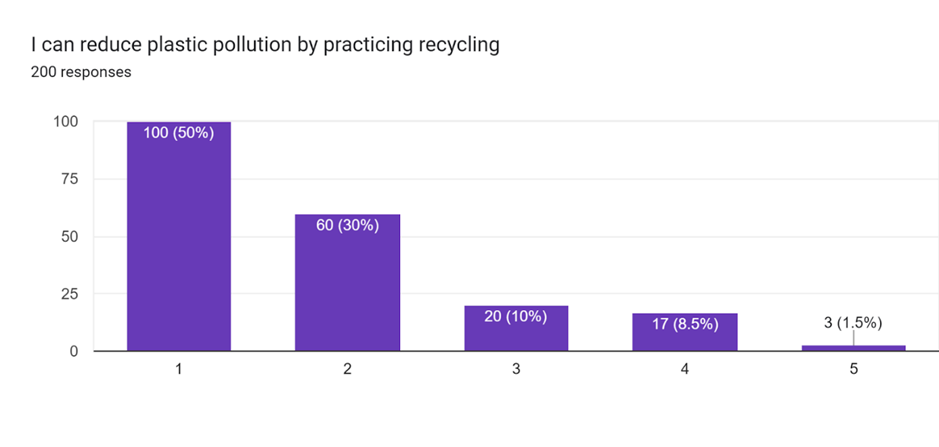Select x-axis label 5
This screenshot has width=939, height=447.
[853, 369]
